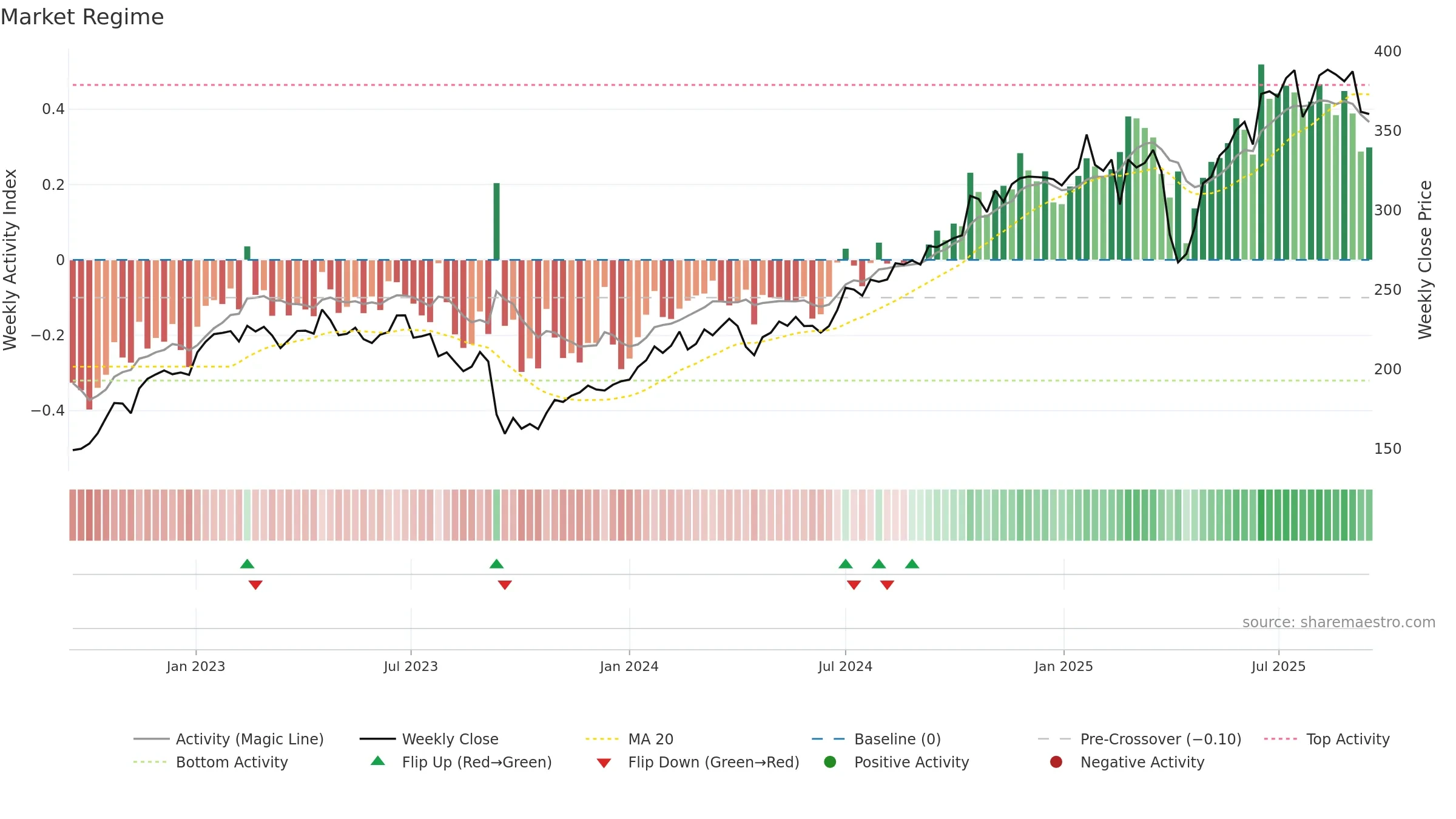Viewport: 1456px width, 819px height.
Task: Select the flip-up marker between Jul 2023 and Jan 2024
Action: point(496,564)
